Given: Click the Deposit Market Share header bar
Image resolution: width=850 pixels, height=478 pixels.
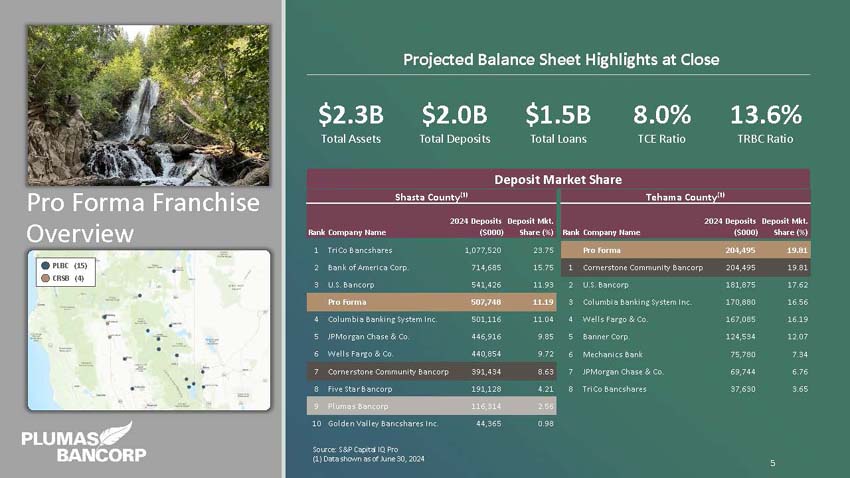Looking at the screenshot, I should pyautogui.click(x=560, y=179).
